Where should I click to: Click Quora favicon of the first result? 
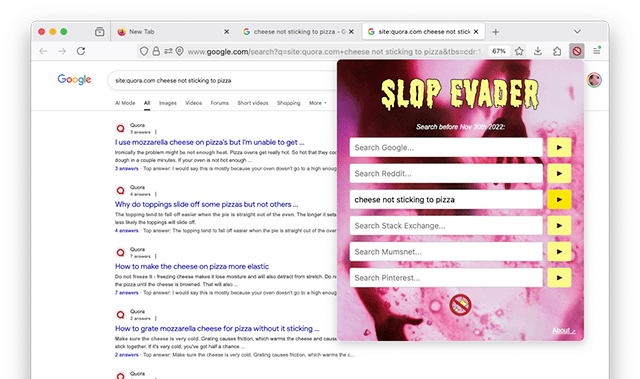point(120,129)
